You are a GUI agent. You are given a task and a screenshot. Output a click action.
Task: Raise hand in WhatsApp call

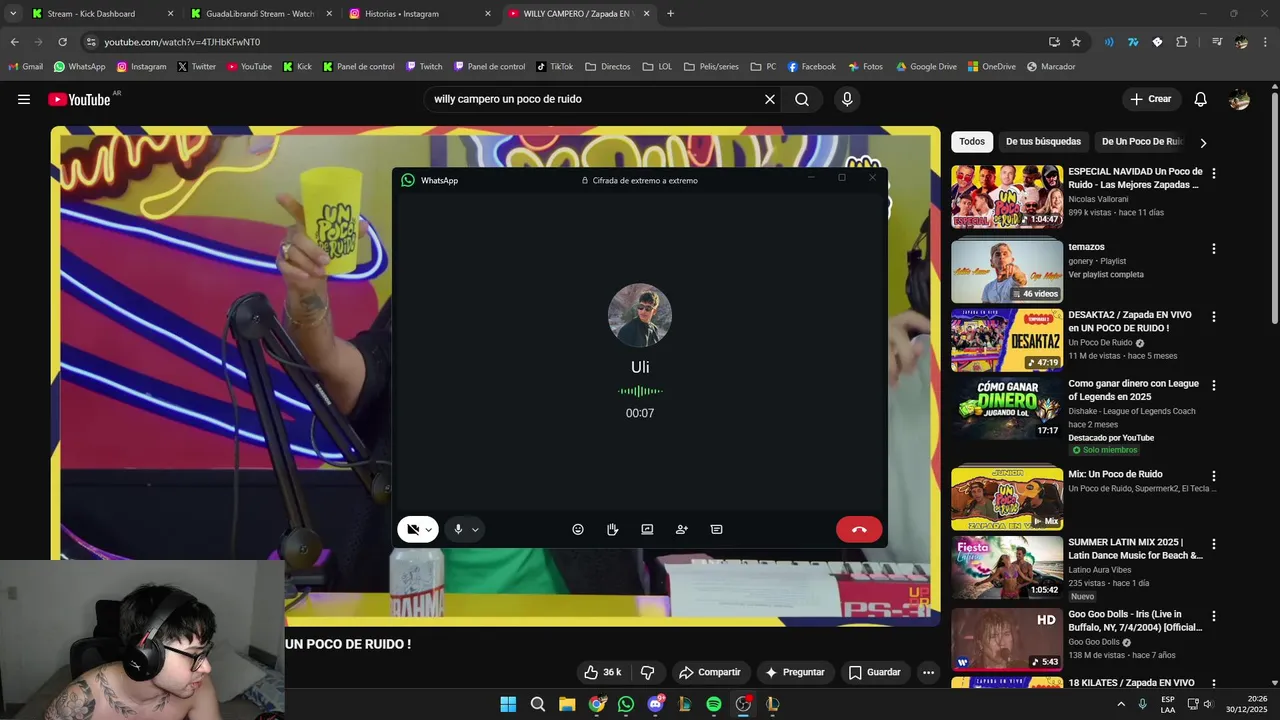pyautogui.click(x=612, y=529)
